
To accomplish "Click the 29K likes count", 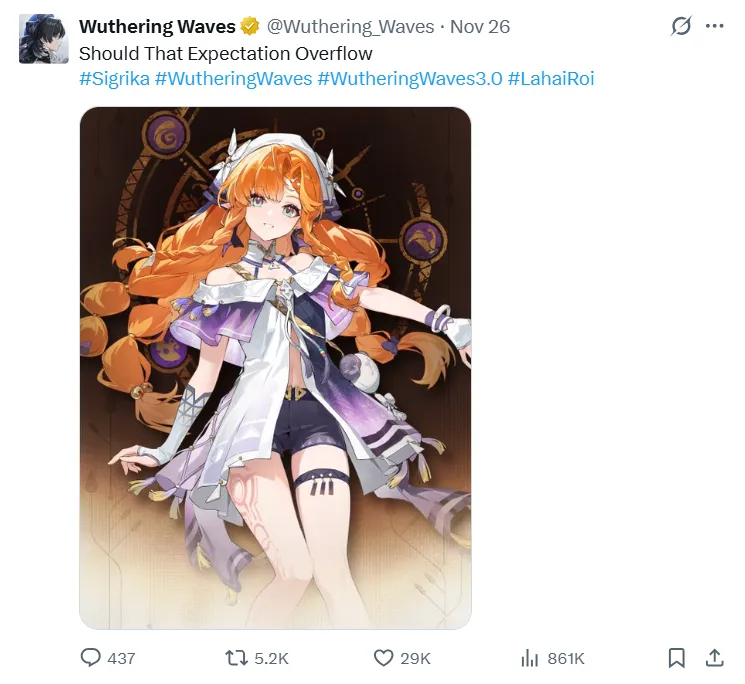I will point(415,659).
